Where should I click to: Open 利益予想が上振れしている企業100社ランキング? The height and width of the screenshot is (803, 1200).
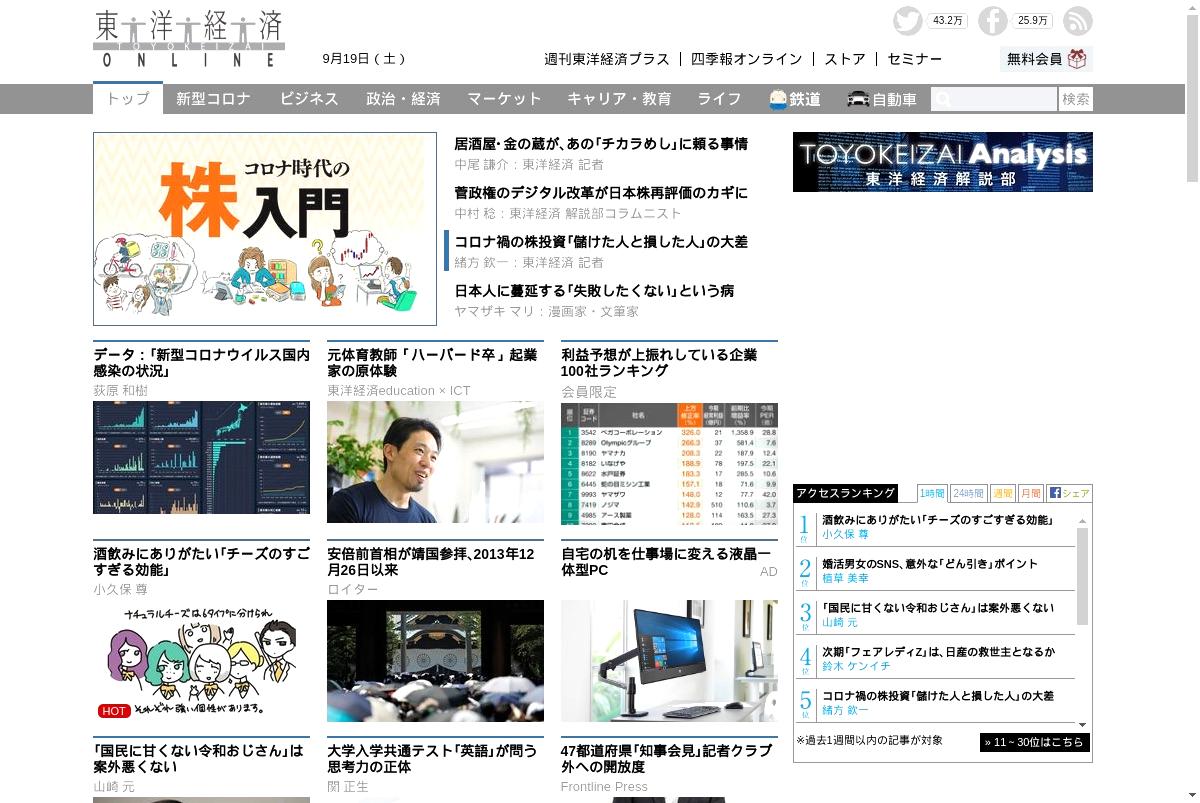[660, 363]
